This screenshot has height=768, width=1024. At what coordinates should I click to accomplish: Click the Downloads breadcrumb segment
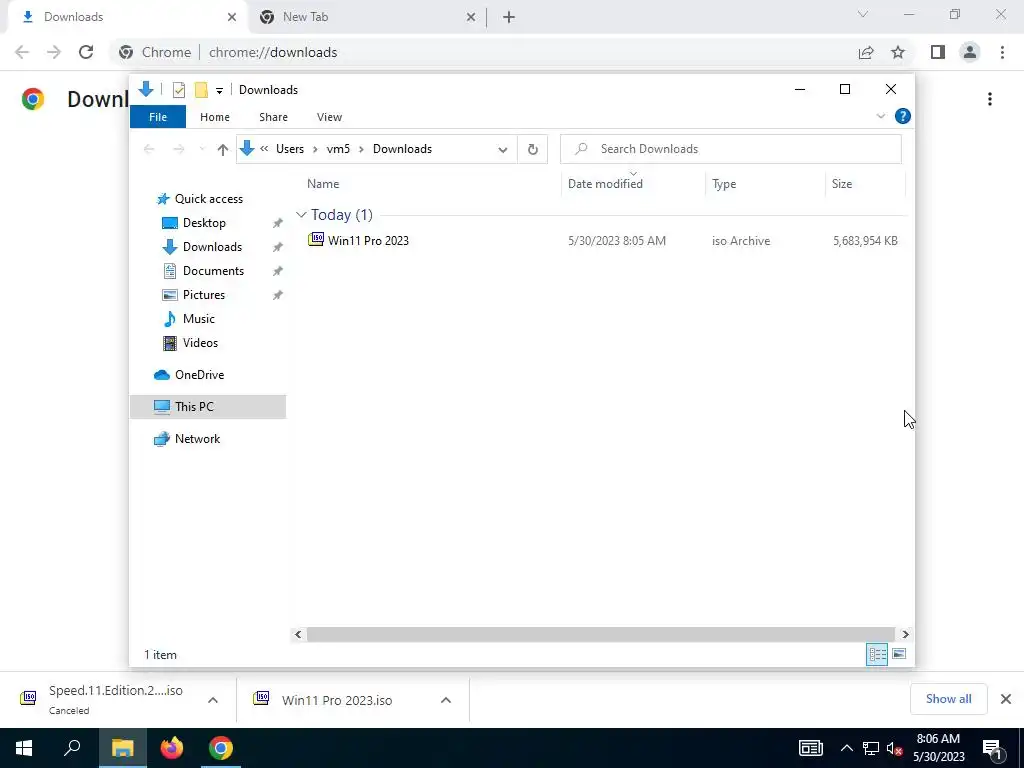coord(402,149)
